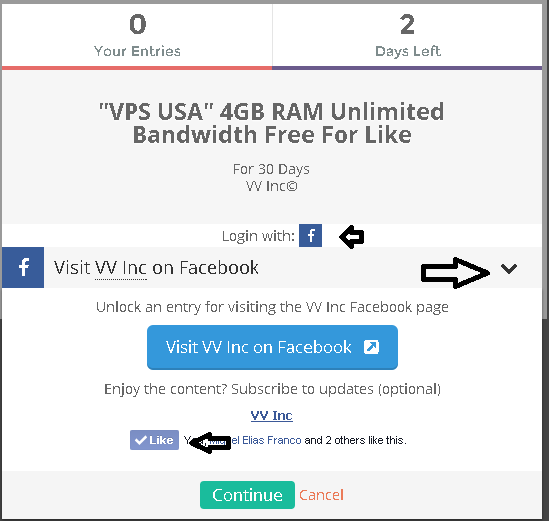
Task: Click the external link icon inside the blue button
Action: click(x=371, y=347)
